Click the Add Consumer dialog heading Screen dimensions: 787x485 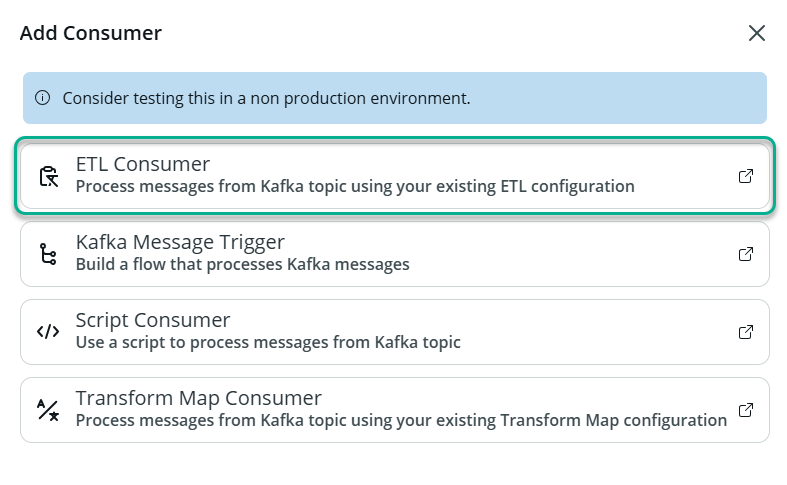tap(91, 33)
